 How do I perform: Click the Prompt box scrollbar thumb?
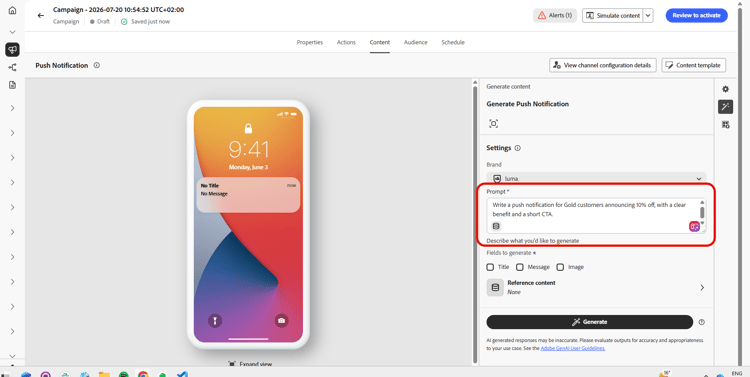tap(702, 212)
